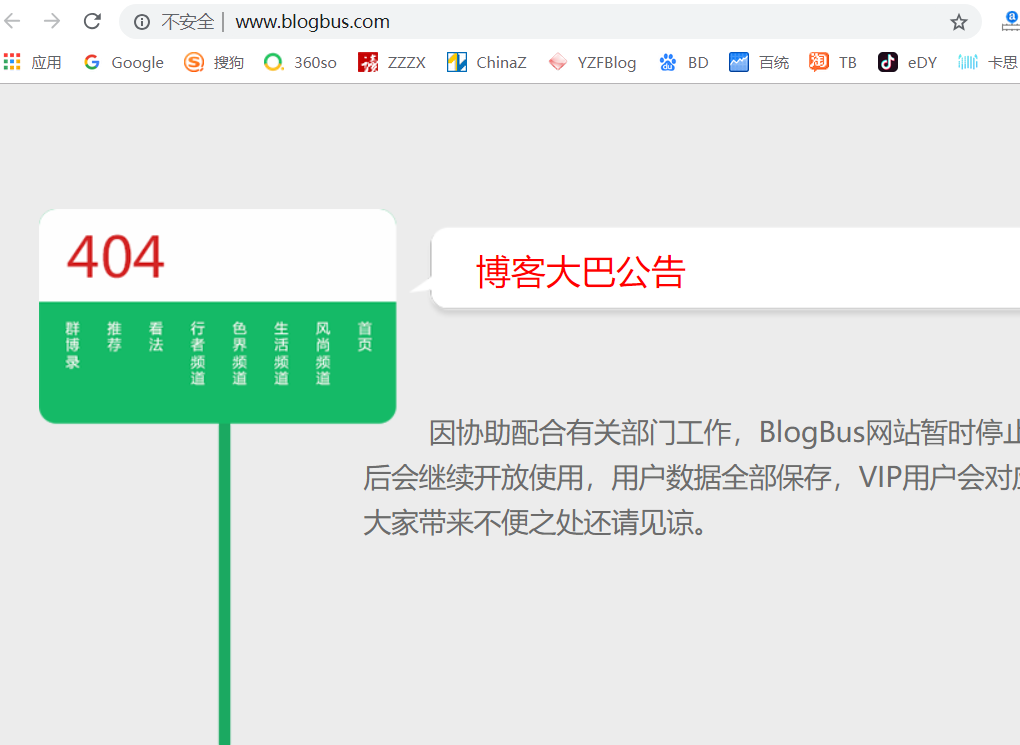Viewport: 1020px width, 745px height.
Task: Click the browser back arrow
Action: 13,21
